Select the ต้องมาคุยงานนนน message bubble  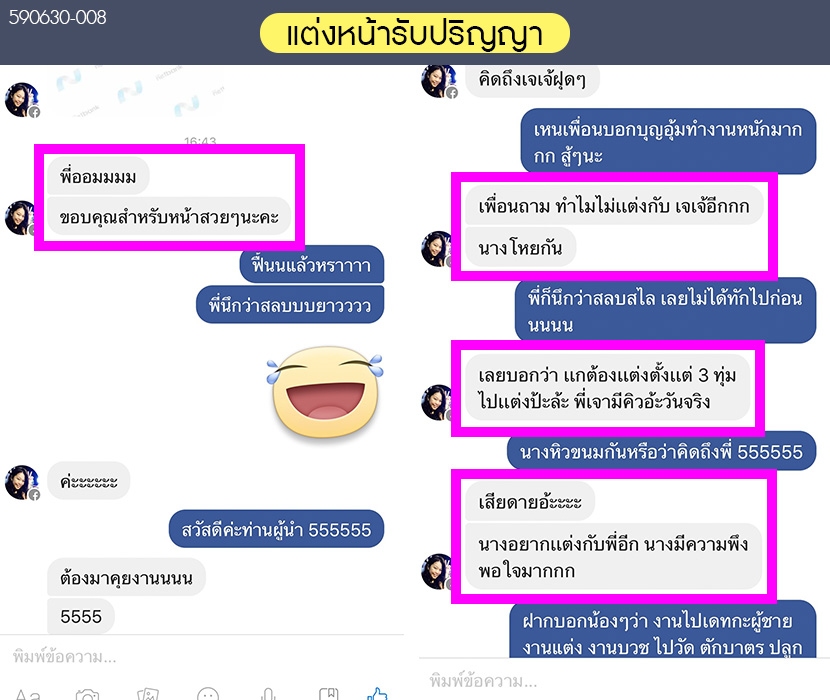click(126, 577)
